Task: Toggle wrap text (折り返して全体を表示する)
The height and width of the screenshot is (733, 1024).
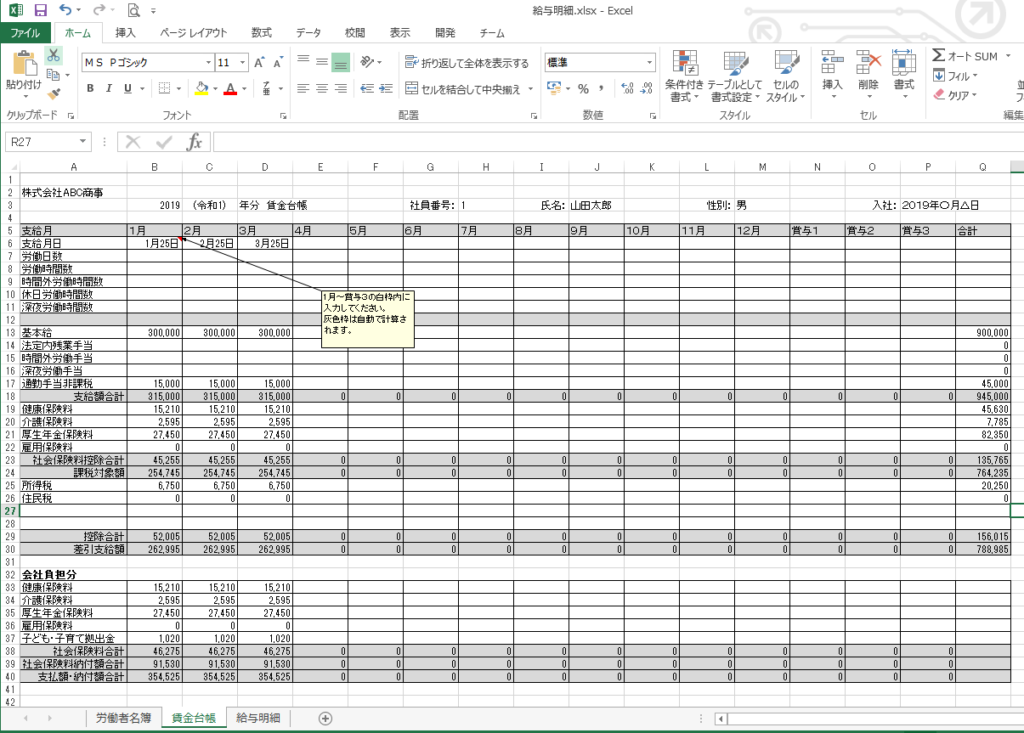Action: (466, 63)
